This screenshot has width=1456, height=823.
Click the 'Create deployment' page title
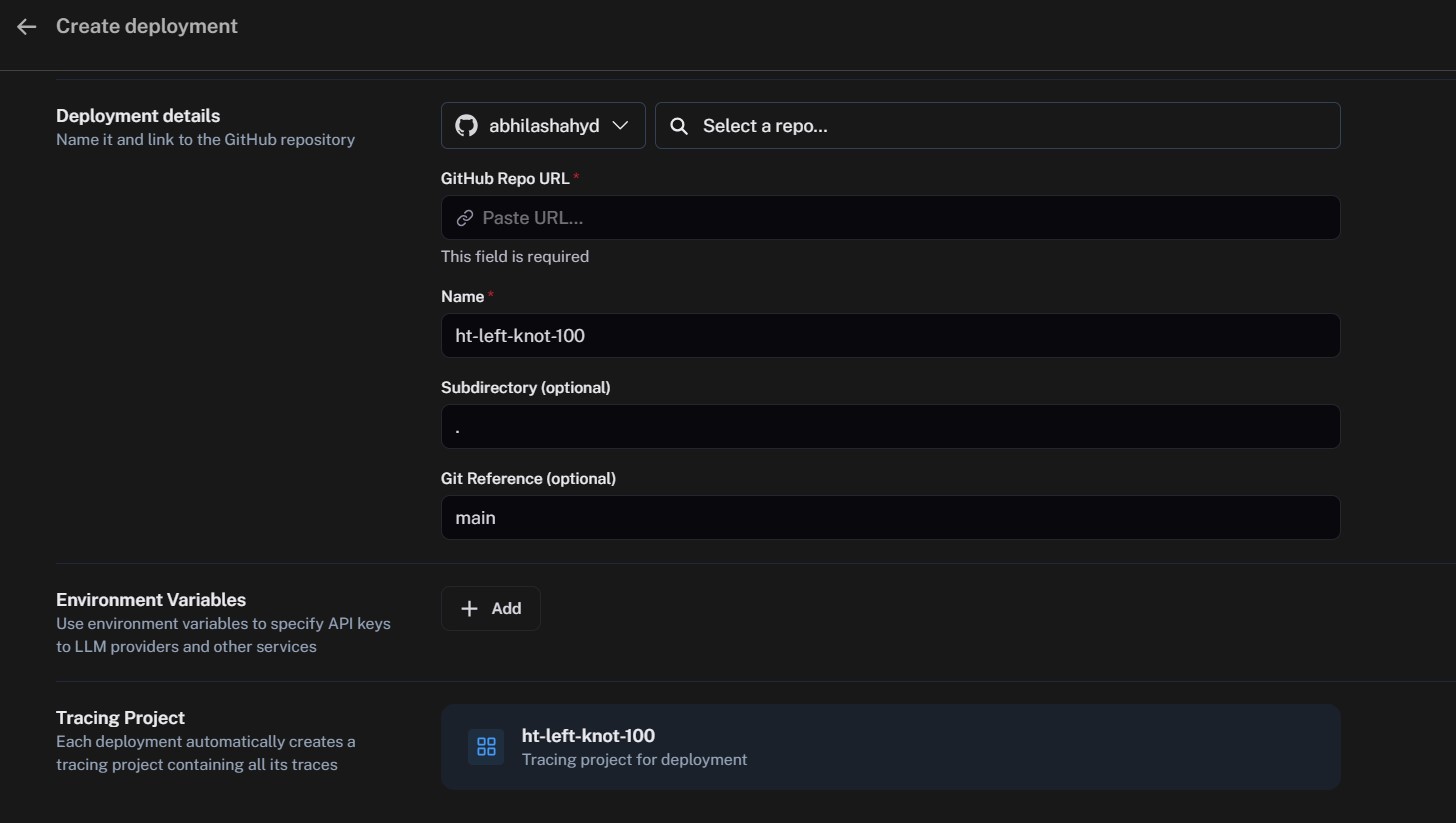tap(147, 27)
